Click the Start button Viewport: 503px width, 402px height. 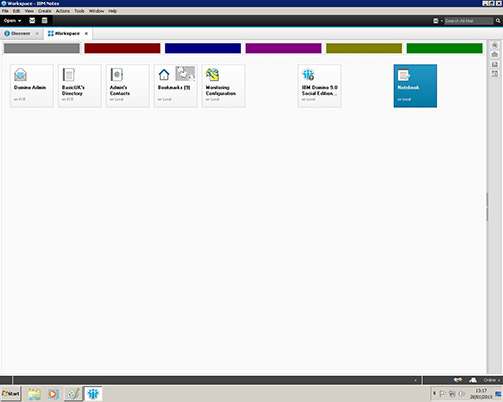tap(11, 394)
